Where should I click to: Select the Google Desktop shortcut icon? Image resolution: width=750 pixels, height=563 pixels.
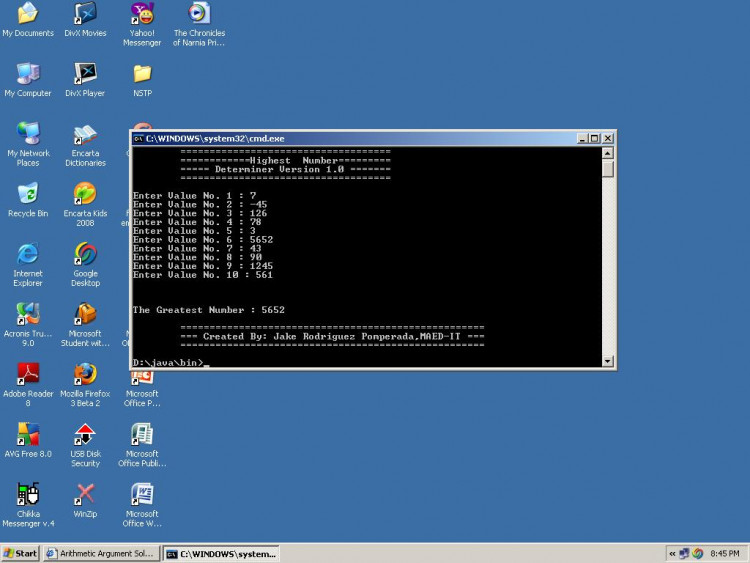tap(85, 254)
